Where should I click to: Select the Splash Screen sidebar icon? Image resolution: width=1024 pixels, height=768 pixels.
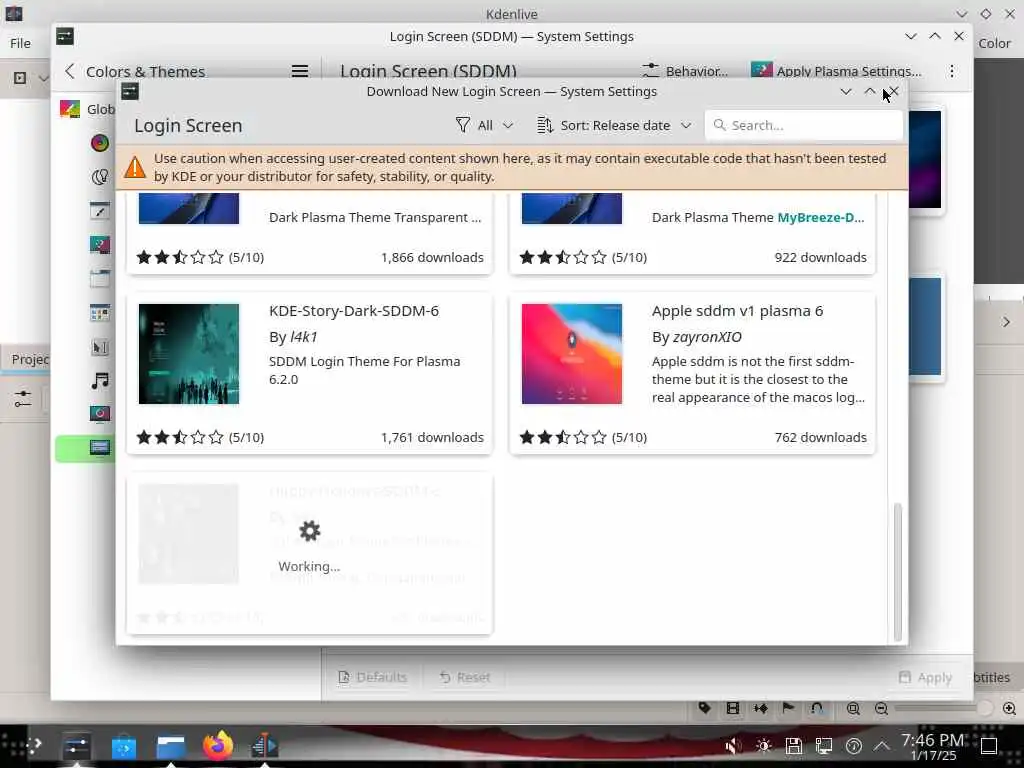[x=99, y=414]
